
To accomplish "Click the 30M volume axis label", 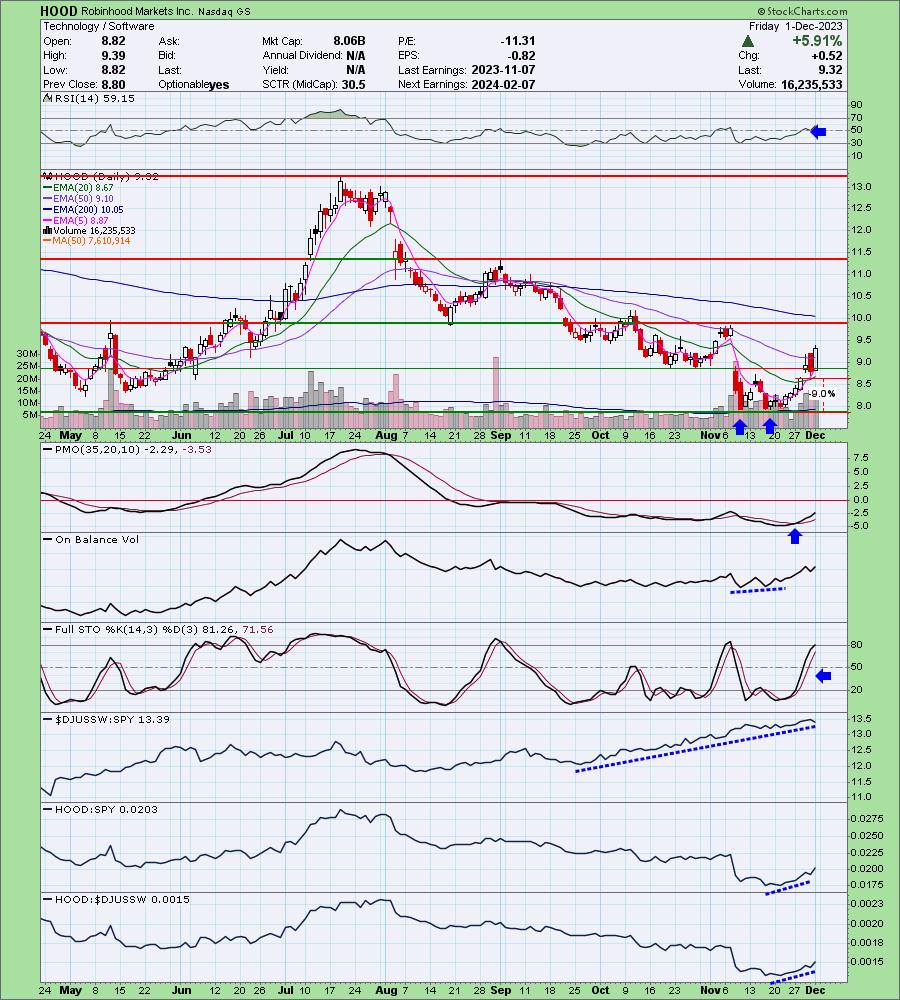I will (x=29, y=353).
